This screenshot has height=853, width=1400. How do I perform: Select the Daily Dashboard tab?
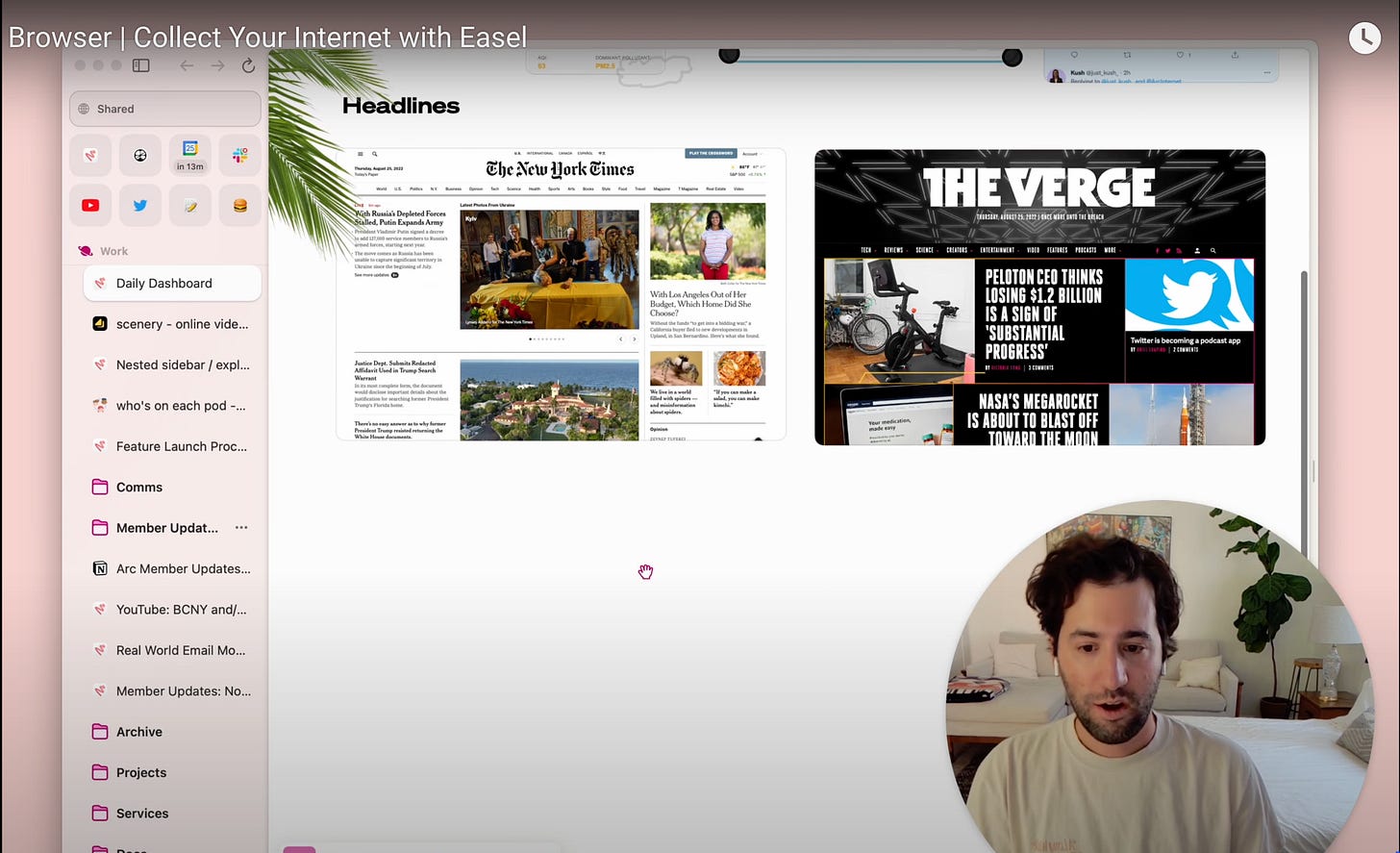172,283
